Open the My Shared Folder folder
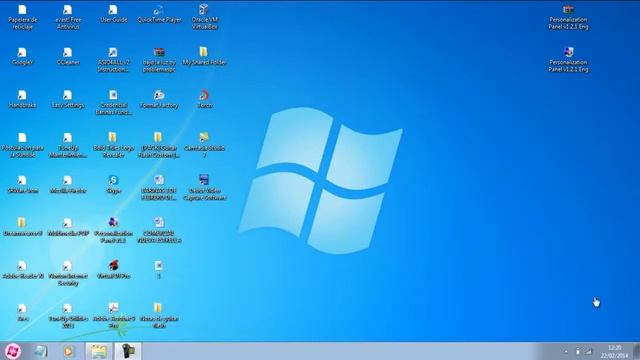The image size is (640, 360). coord(204,57)
